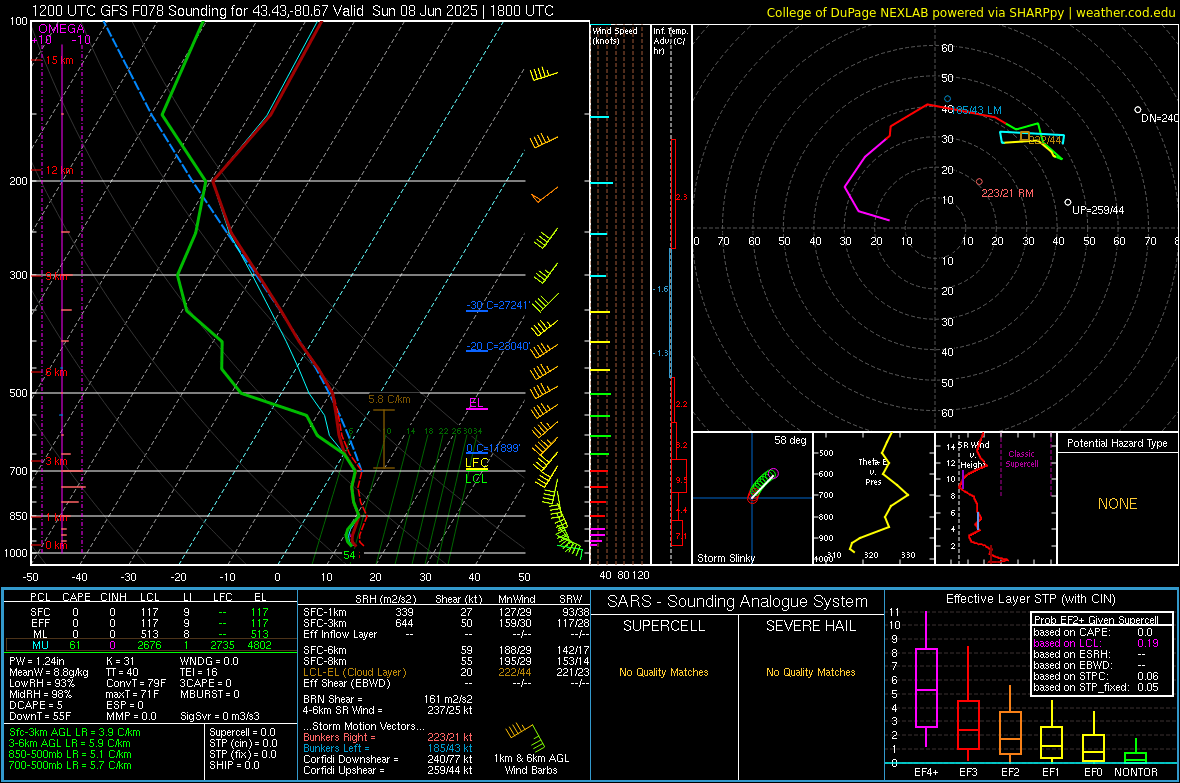Click the SHIP = 0.0 value
The width and height of the screenshot is (1180, 783).
coord(234,765)
